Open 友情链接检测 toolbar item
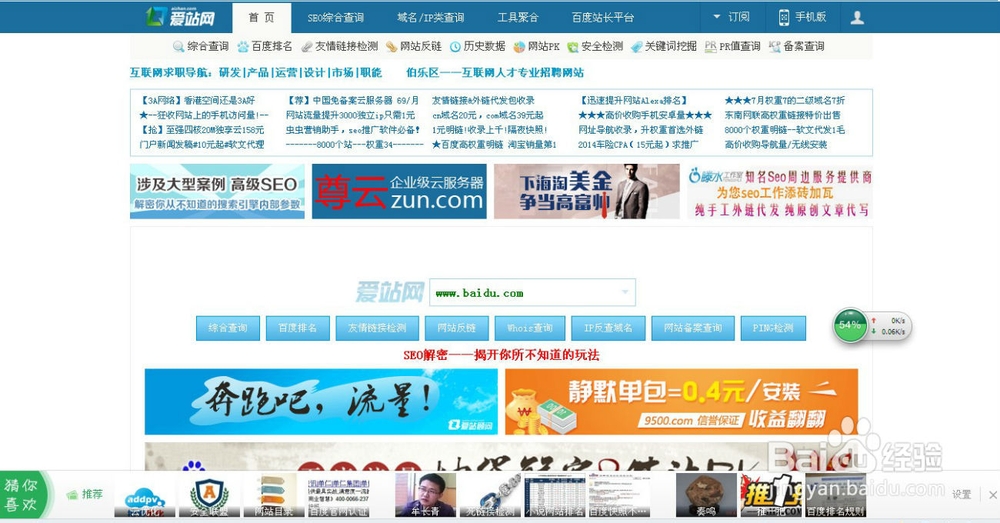The width and height of the screenshot is (1000, 523). (x=339, y=47)
